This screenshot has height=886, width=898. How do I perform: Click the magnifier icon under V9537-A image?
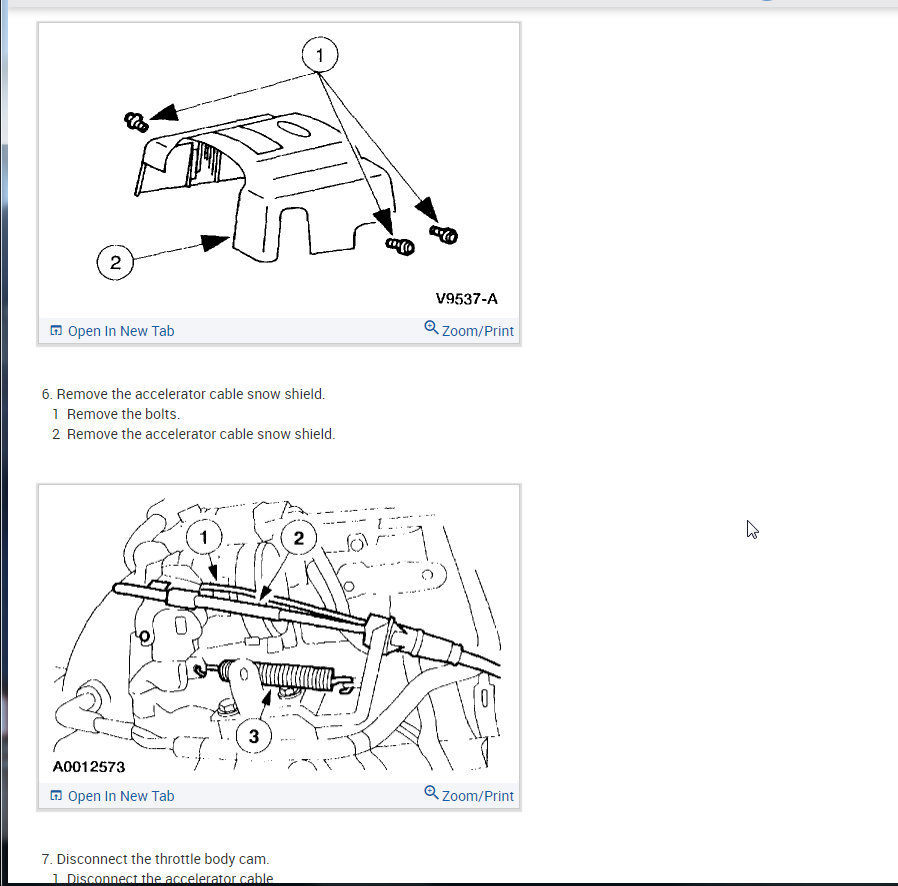(x=431, y=328)
